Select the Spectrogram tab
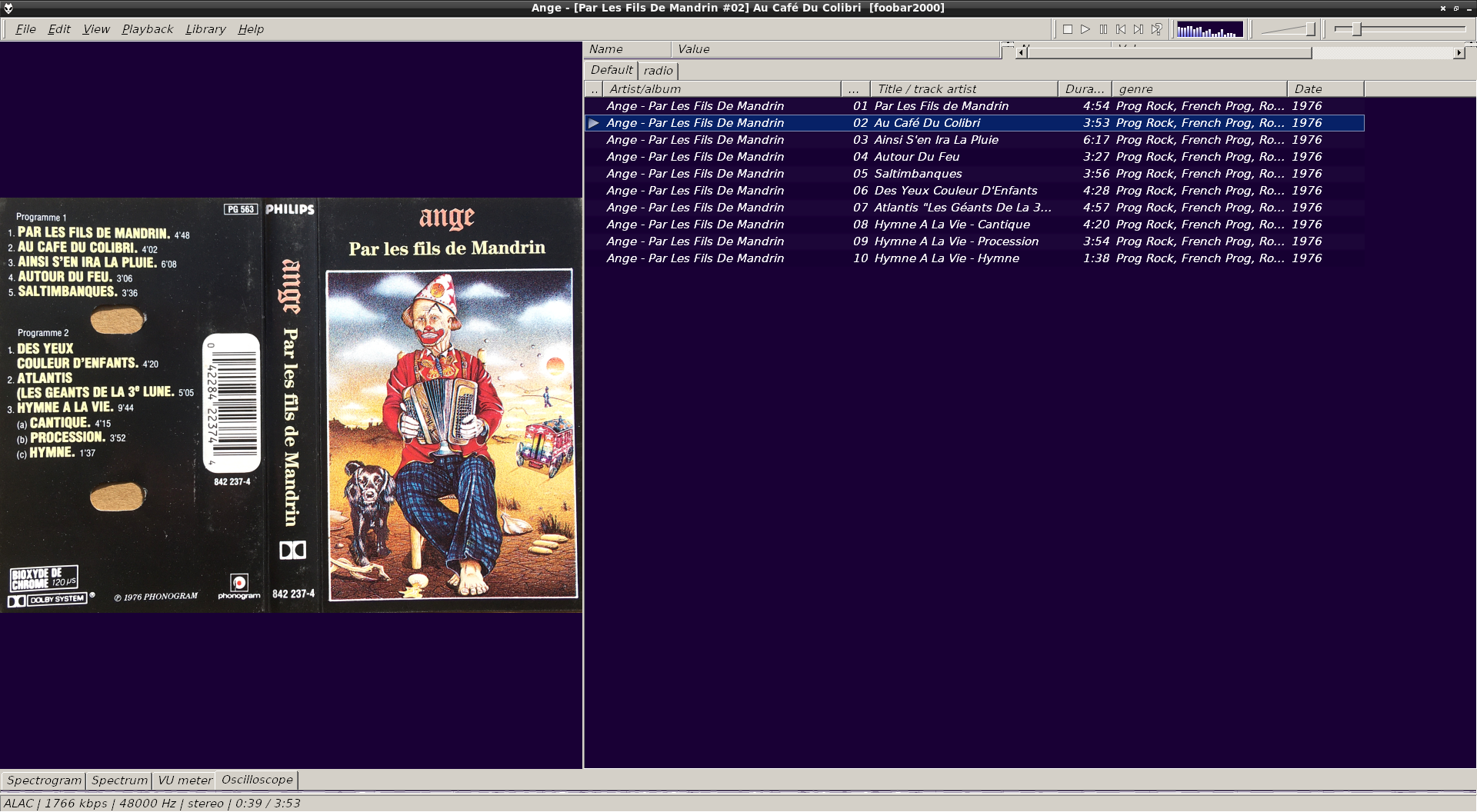The width and height of the screenshot is (1477, 812). (44, 780)
